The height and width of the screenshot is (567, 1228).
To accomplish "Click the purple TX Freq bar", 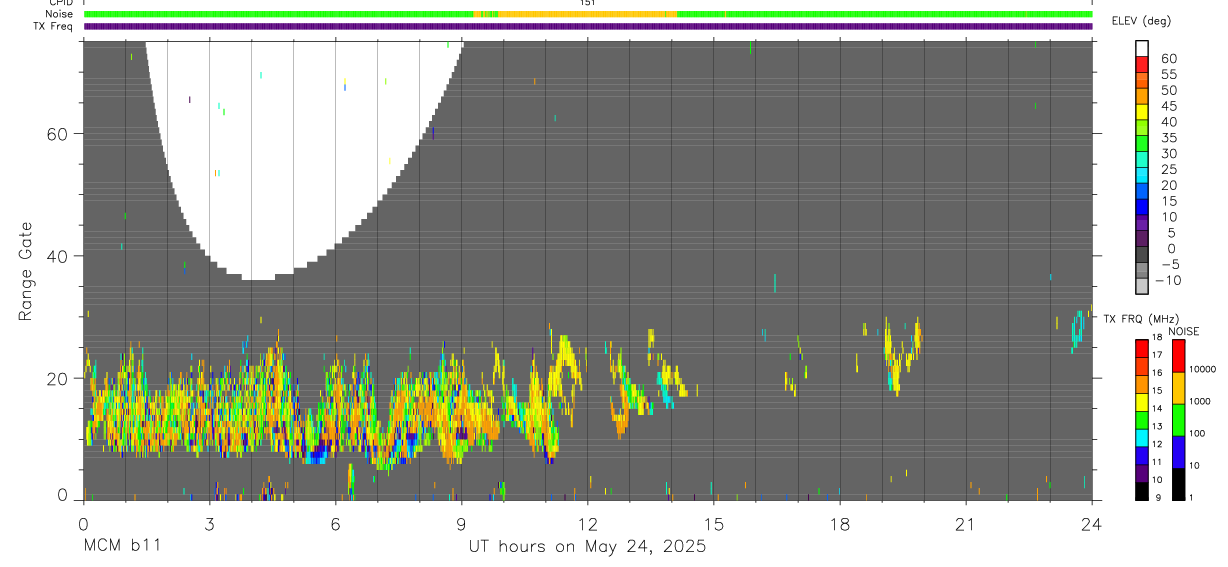I will (588, 26).
